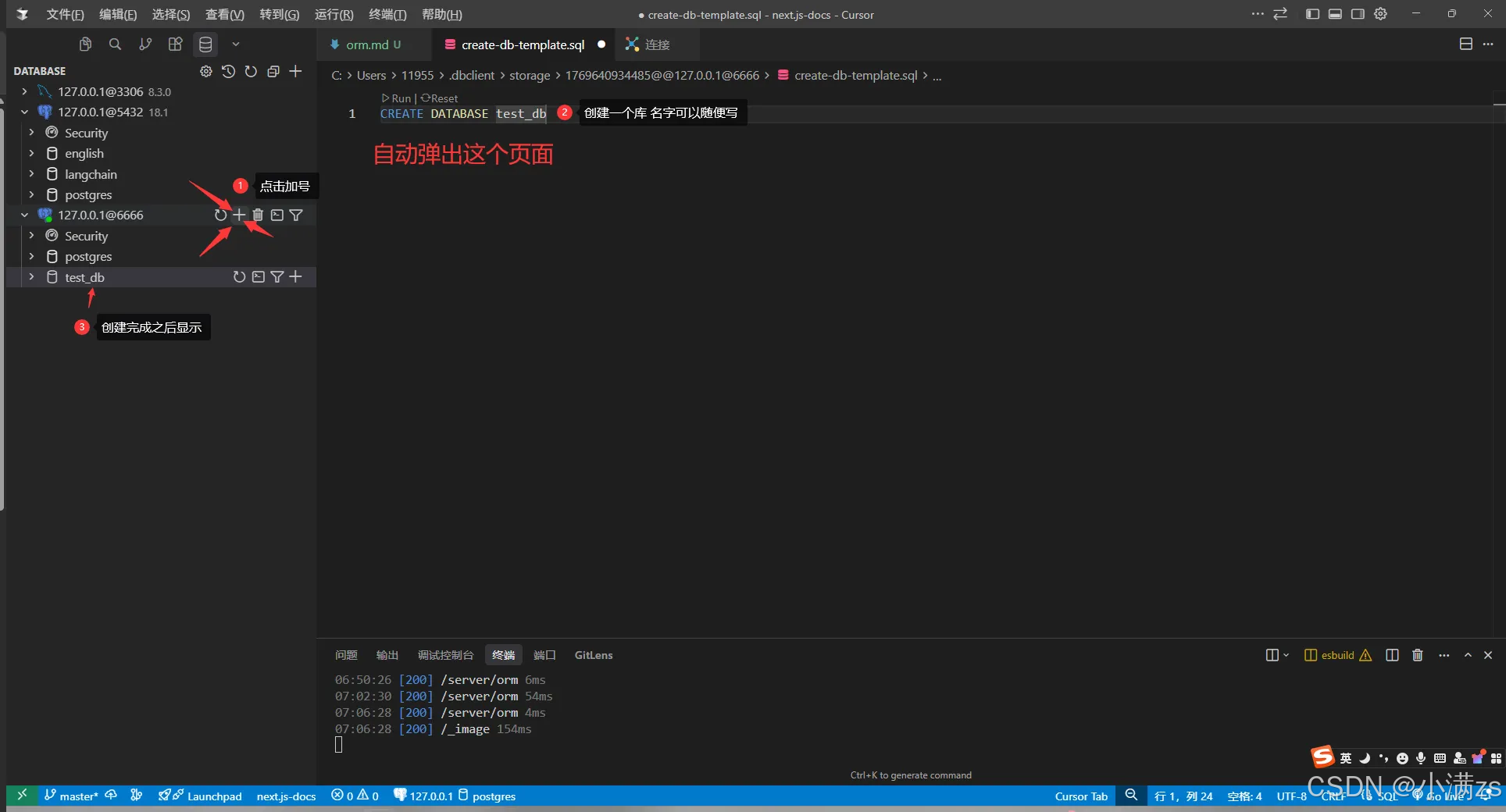Add new item plus on test_db row

[295, 277]
